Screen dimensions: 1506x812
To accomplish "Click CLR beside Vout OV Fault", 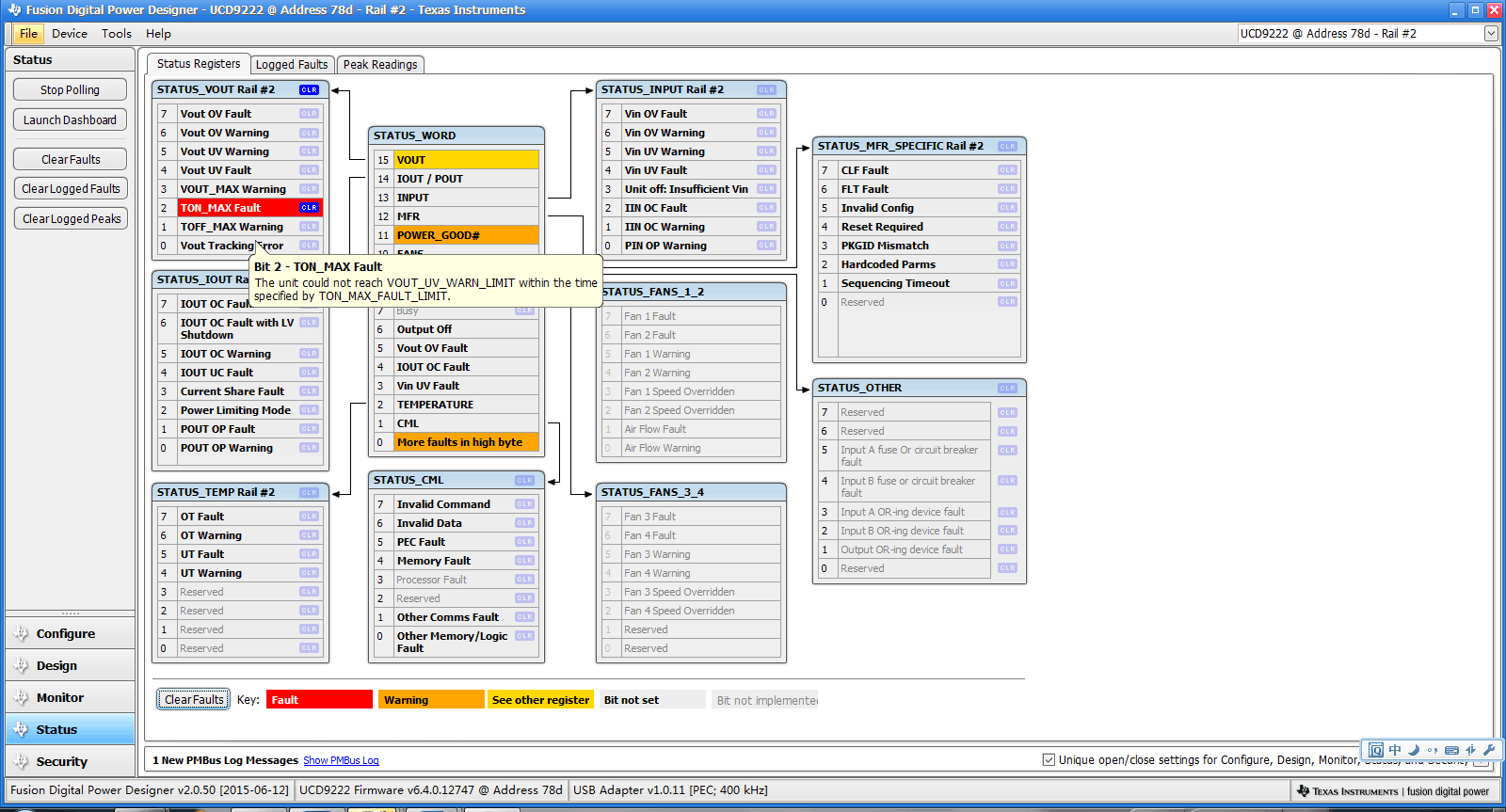I will [x=309, y=114].
